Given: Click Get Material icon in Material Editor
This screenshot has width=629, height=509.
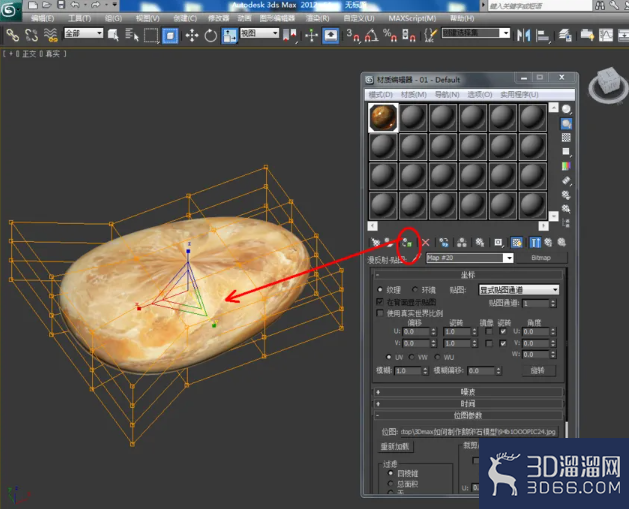Looking at the screenshot, I should [375, 243].
